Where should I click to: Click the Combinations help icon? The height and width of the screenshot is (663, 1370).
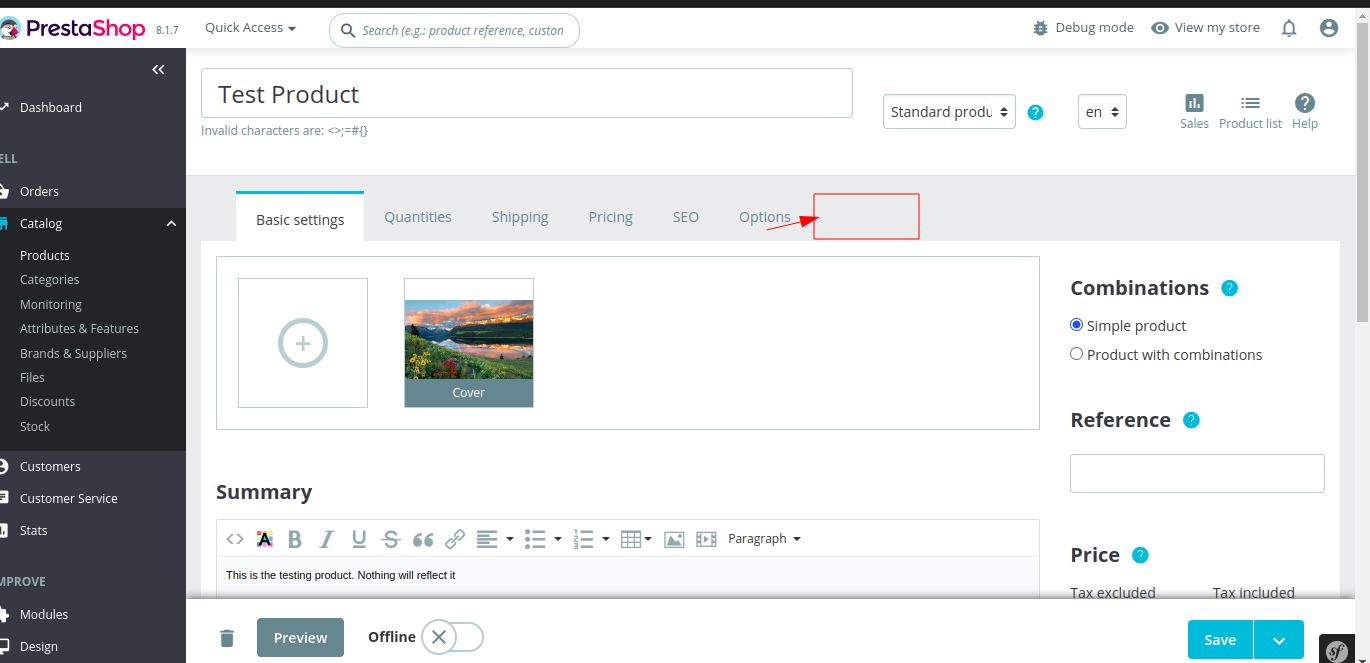(x=1230, y=288)
